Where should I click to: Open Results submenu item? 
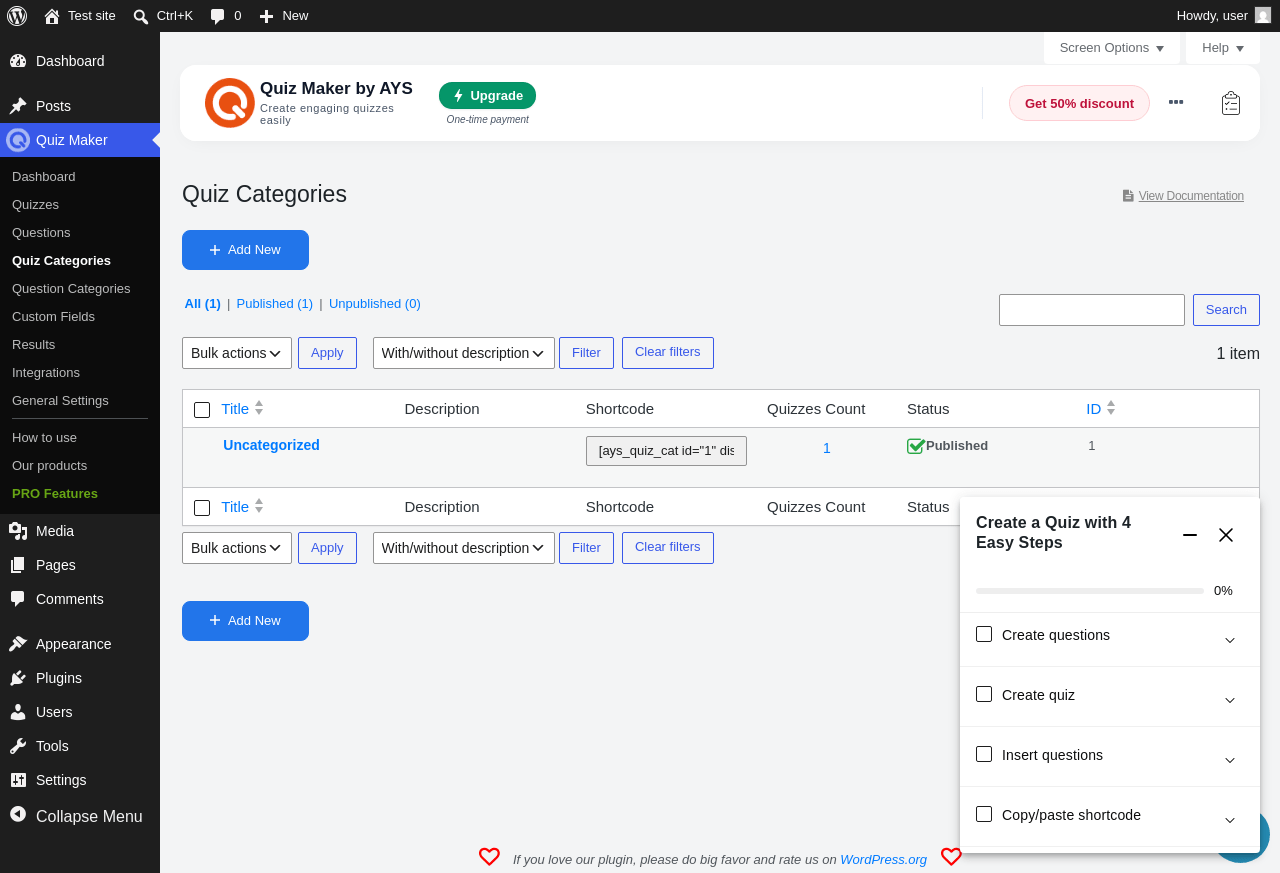(33, 345)
